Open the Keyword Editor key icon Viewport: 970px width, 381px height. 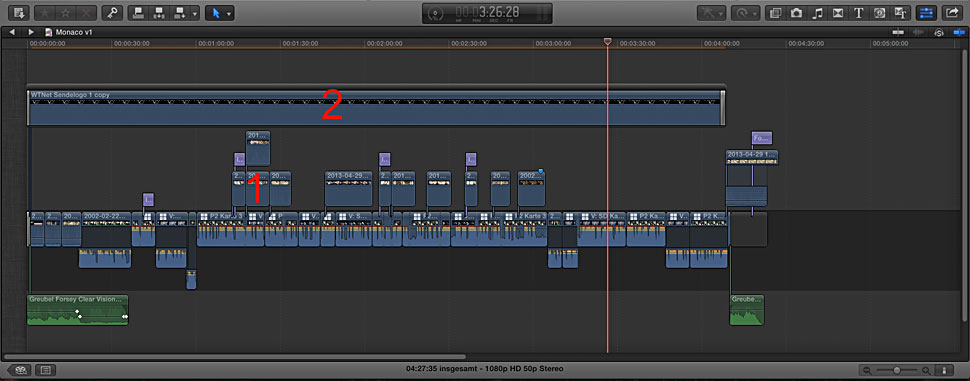pos(112,12)
